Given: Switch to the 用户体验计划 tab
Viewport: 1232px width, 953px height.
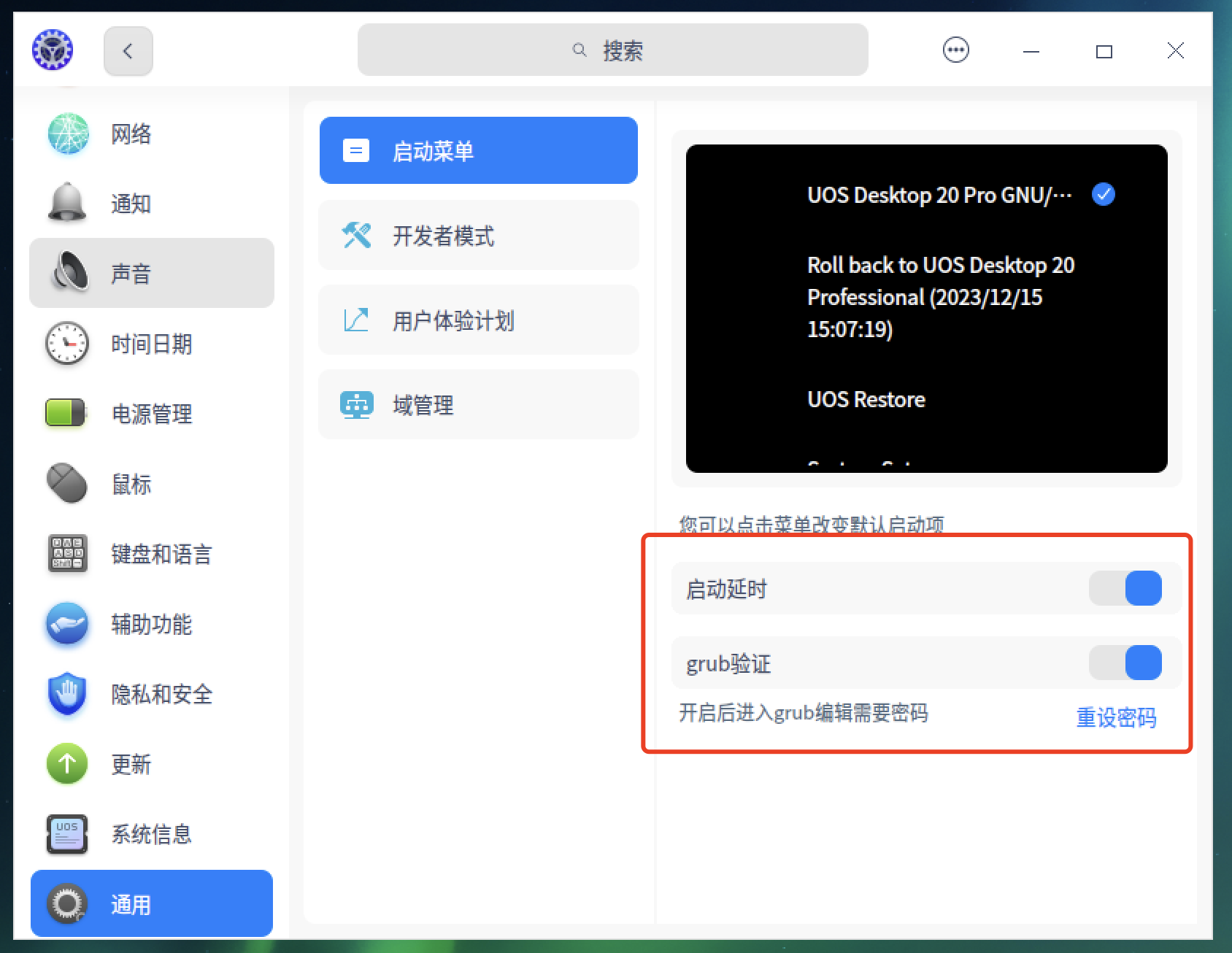Looking at the screenshot, I should pyautogui.click(x=479, y=320).
